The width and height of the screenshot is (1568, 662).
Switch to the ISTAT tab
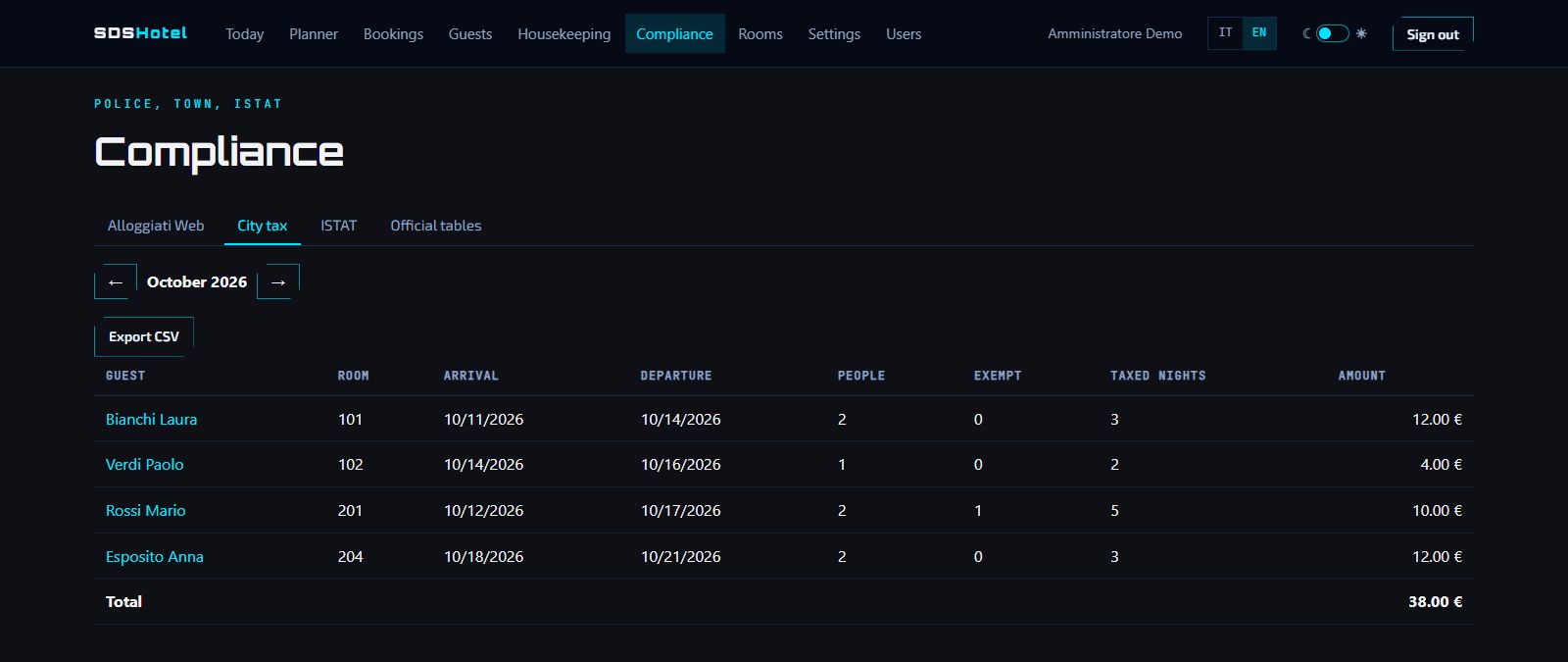point(338,226)
